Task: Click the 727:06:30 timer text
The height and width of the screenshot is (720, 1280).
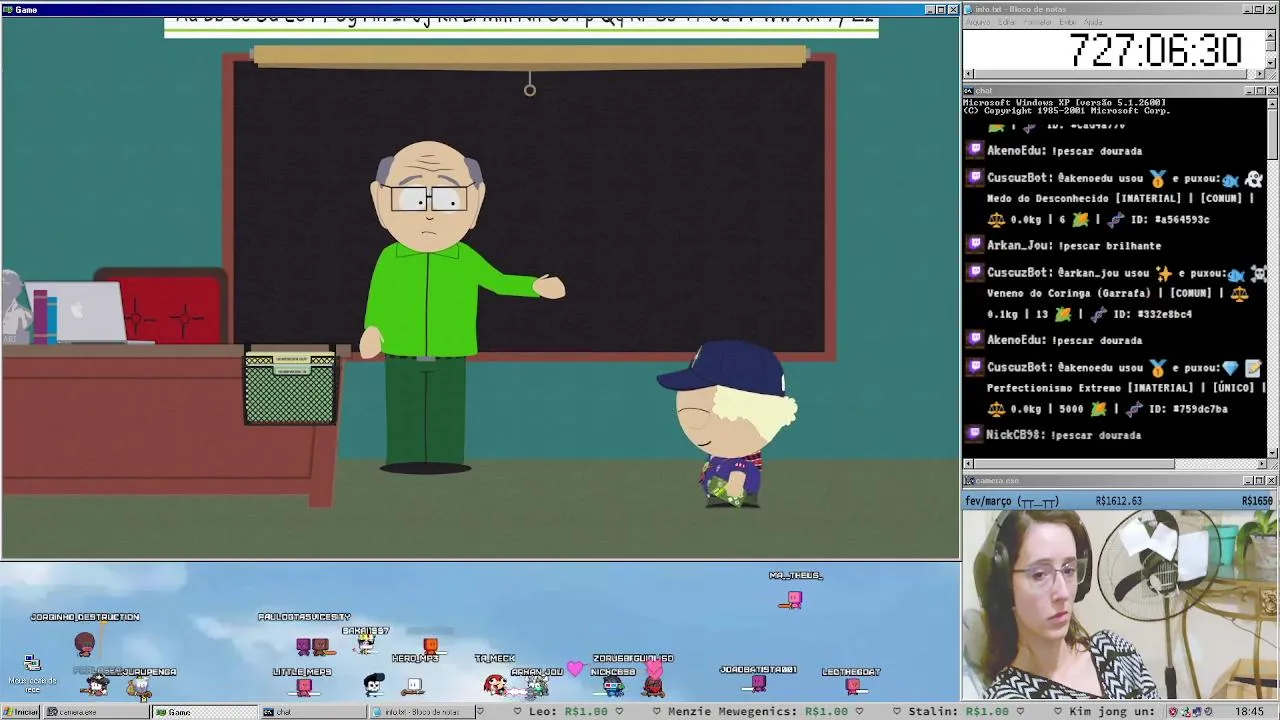Action: click(1155, 49)
